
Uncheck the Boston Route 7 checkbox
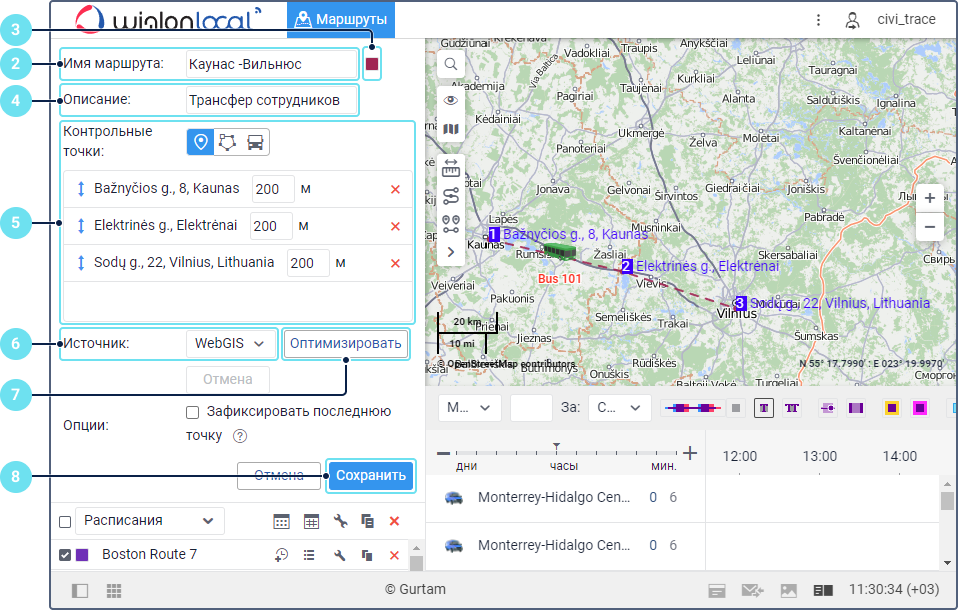(65, 555)
